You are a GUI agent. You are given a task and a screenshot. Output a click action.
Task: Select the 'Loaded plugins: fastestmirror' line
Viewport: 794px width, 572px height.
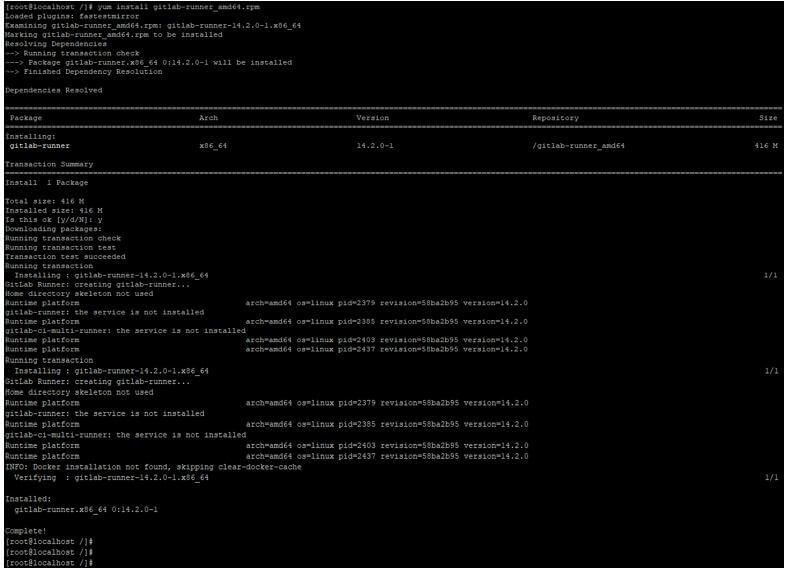click(72, 16)
